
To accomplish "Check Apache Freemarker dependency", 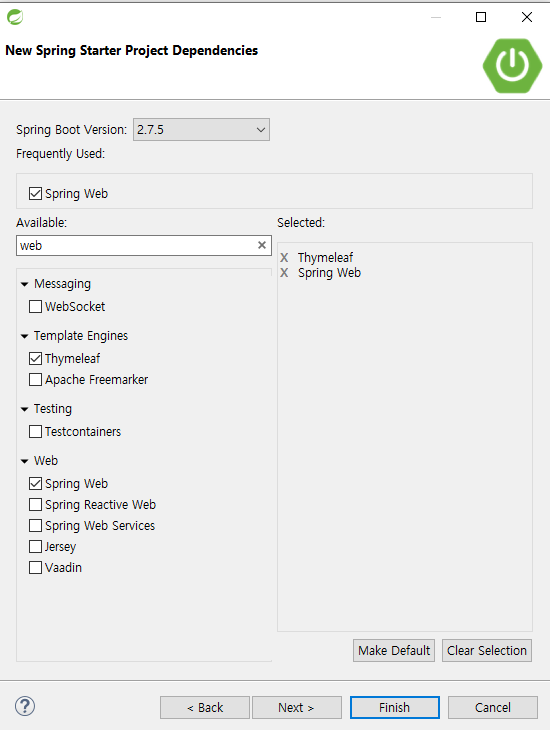I will [35, 379].
